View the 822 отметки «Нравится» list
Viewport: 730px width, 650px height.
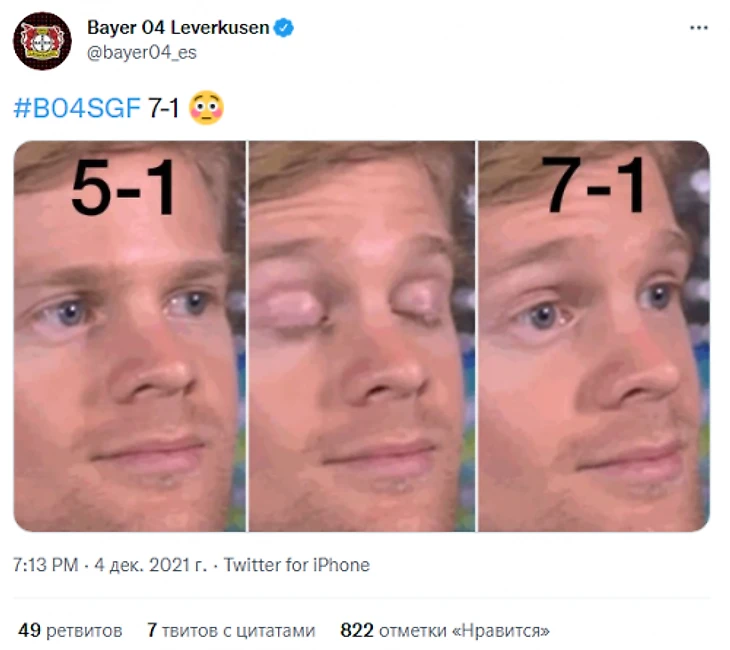[445, 631]
